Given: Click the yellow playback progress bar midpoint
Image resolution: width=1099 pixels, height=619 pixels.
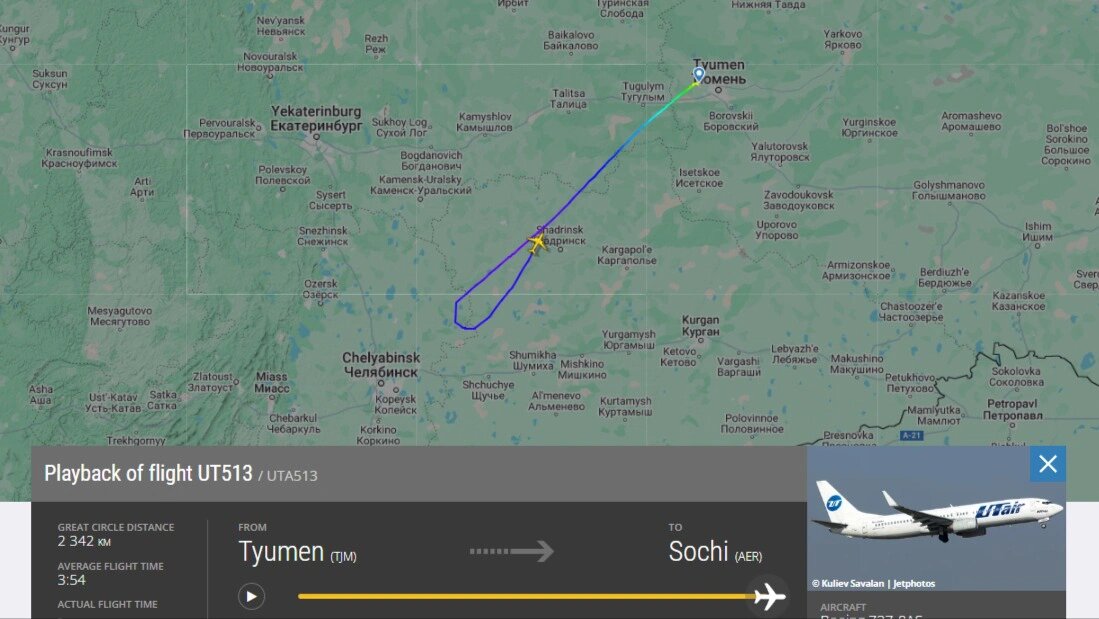Looking at the screenshot, I should pos(527,597).
